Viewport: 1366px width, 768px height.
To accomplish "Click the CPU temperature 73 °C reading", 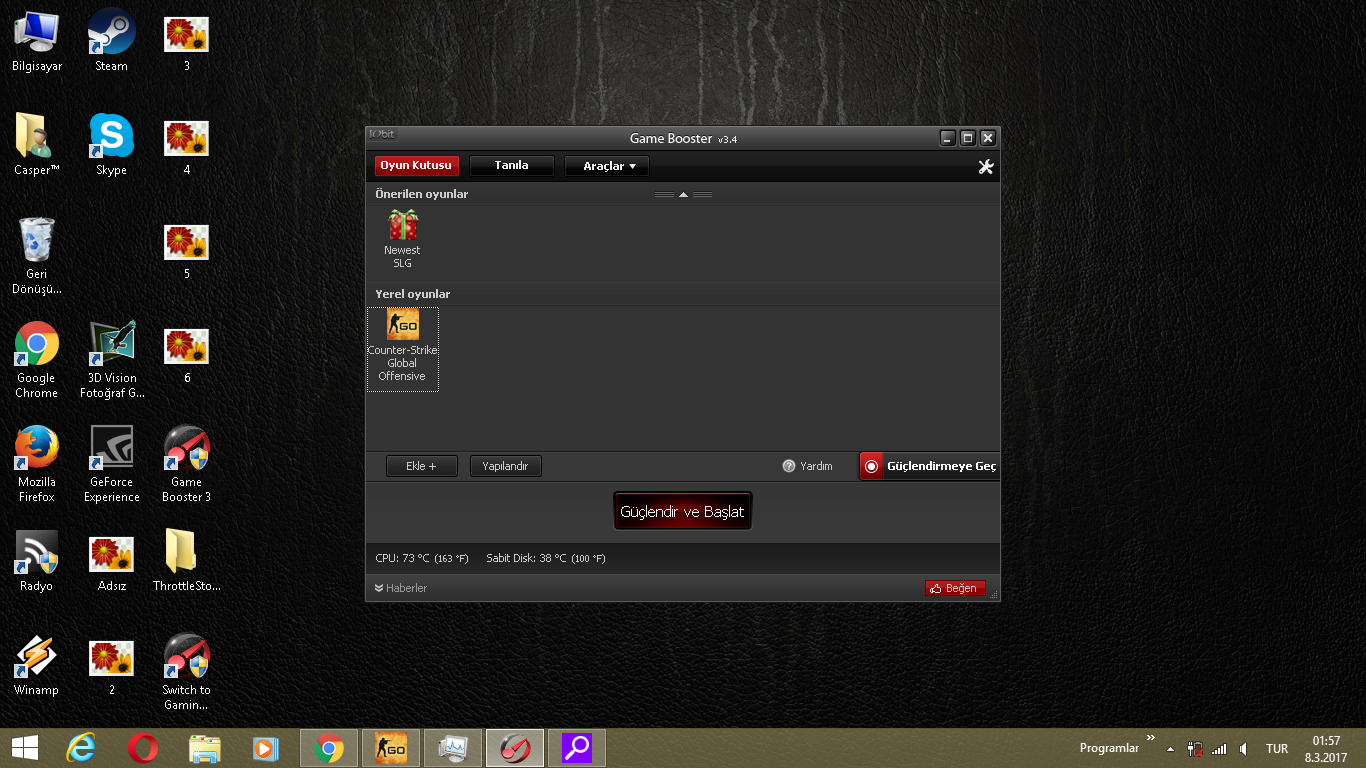I will [x=421, y=558].
